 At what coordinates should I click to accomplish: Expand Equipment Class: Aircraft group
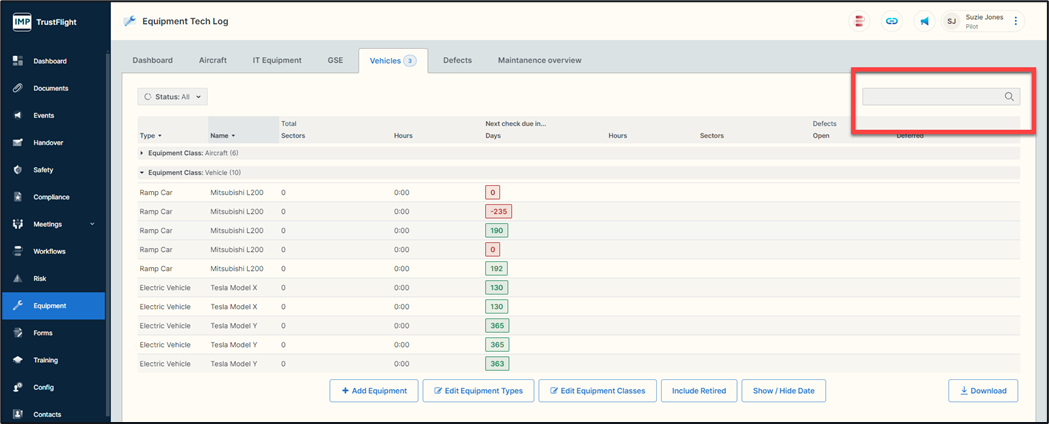[142, 153]
